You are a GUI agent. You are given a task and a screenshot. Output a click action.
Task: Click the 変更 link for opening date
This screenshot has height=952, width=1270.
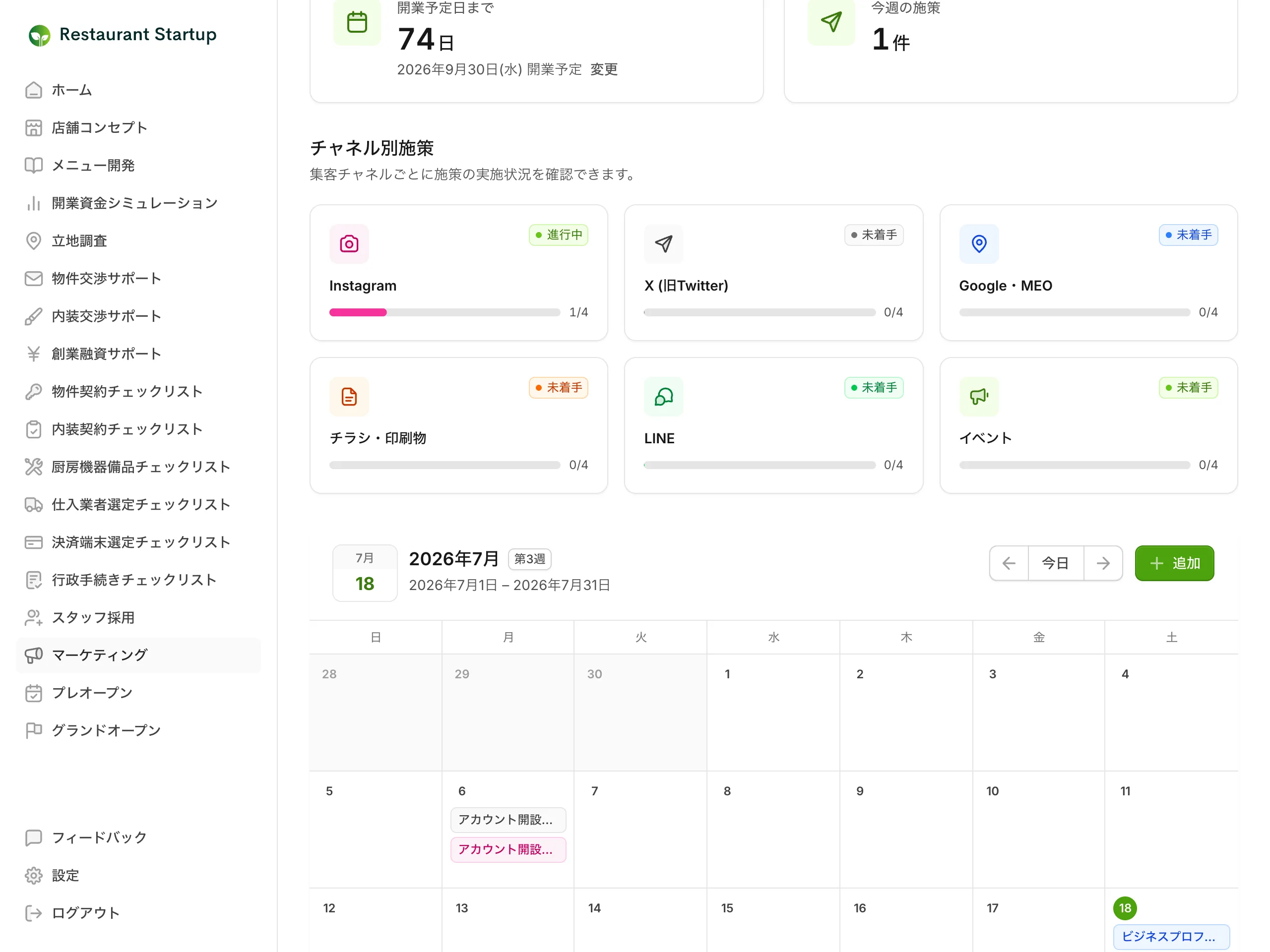604,69
